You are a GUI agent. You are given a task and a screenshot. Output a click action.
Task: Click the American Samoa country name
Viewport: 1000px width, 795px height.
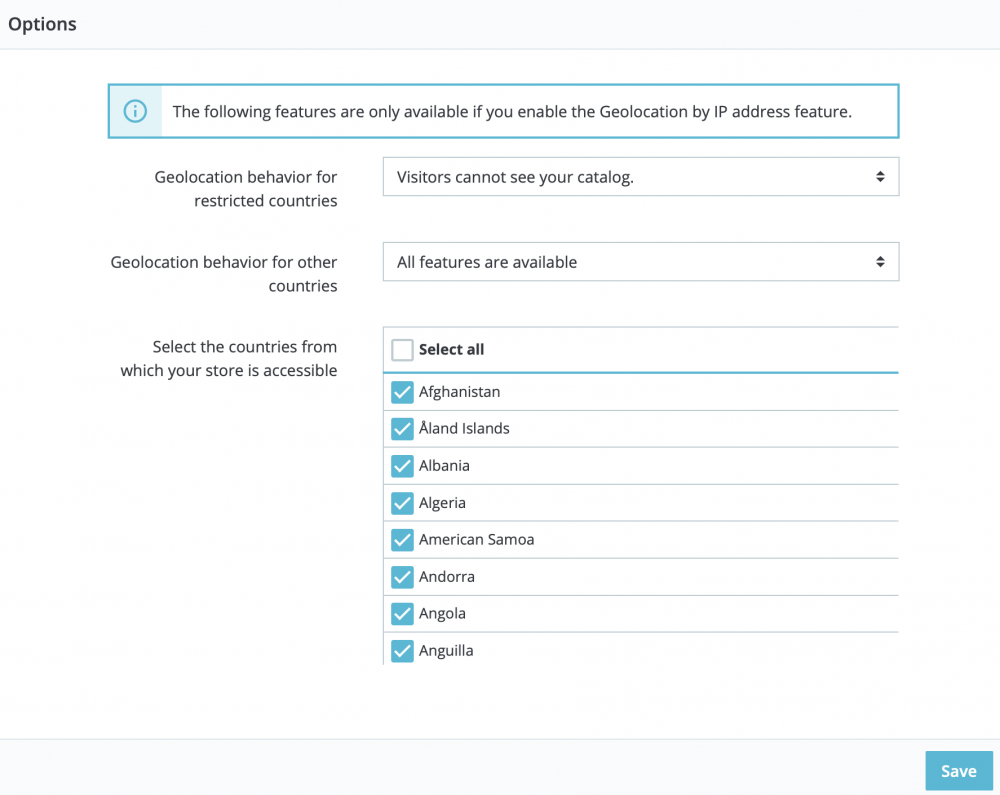point(476,540)
